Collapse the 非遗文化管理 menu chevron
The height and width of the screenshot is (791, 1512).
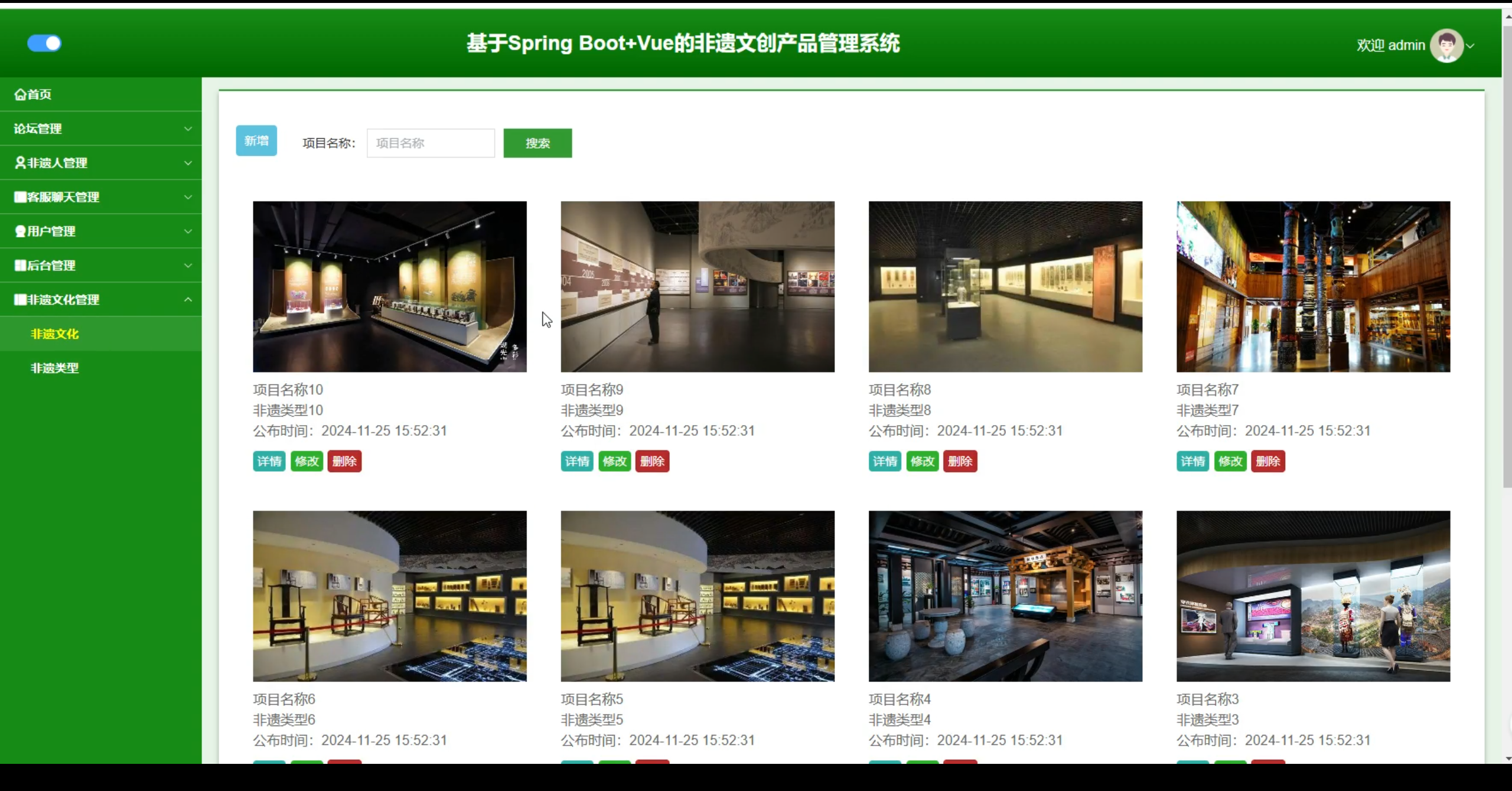tap(188, 300)
